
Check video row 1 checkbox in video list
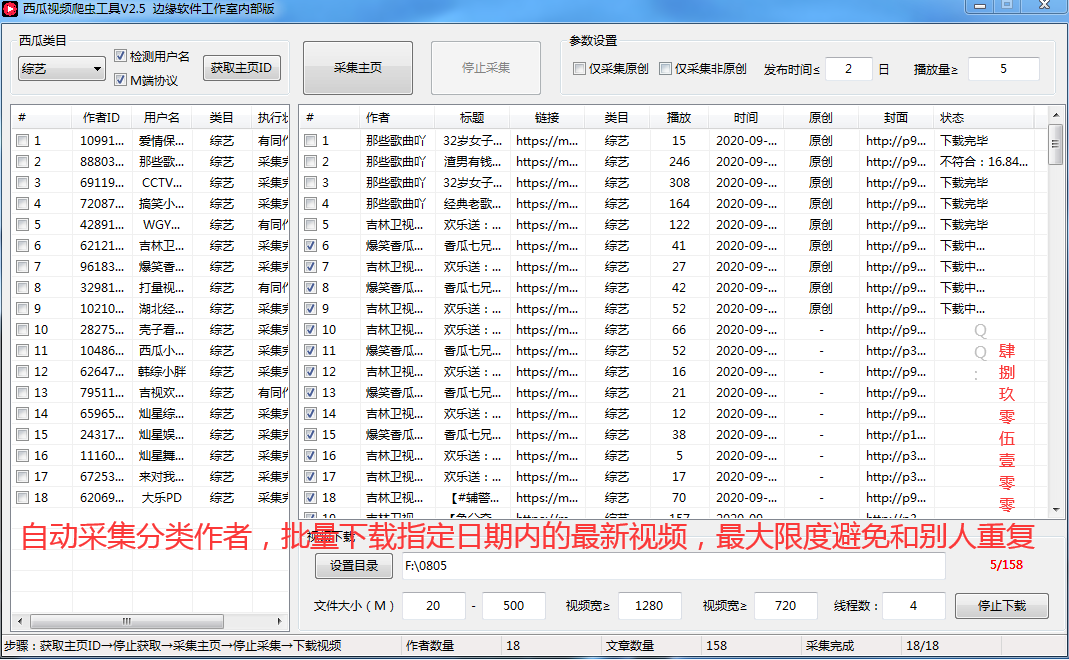point(311,140)
